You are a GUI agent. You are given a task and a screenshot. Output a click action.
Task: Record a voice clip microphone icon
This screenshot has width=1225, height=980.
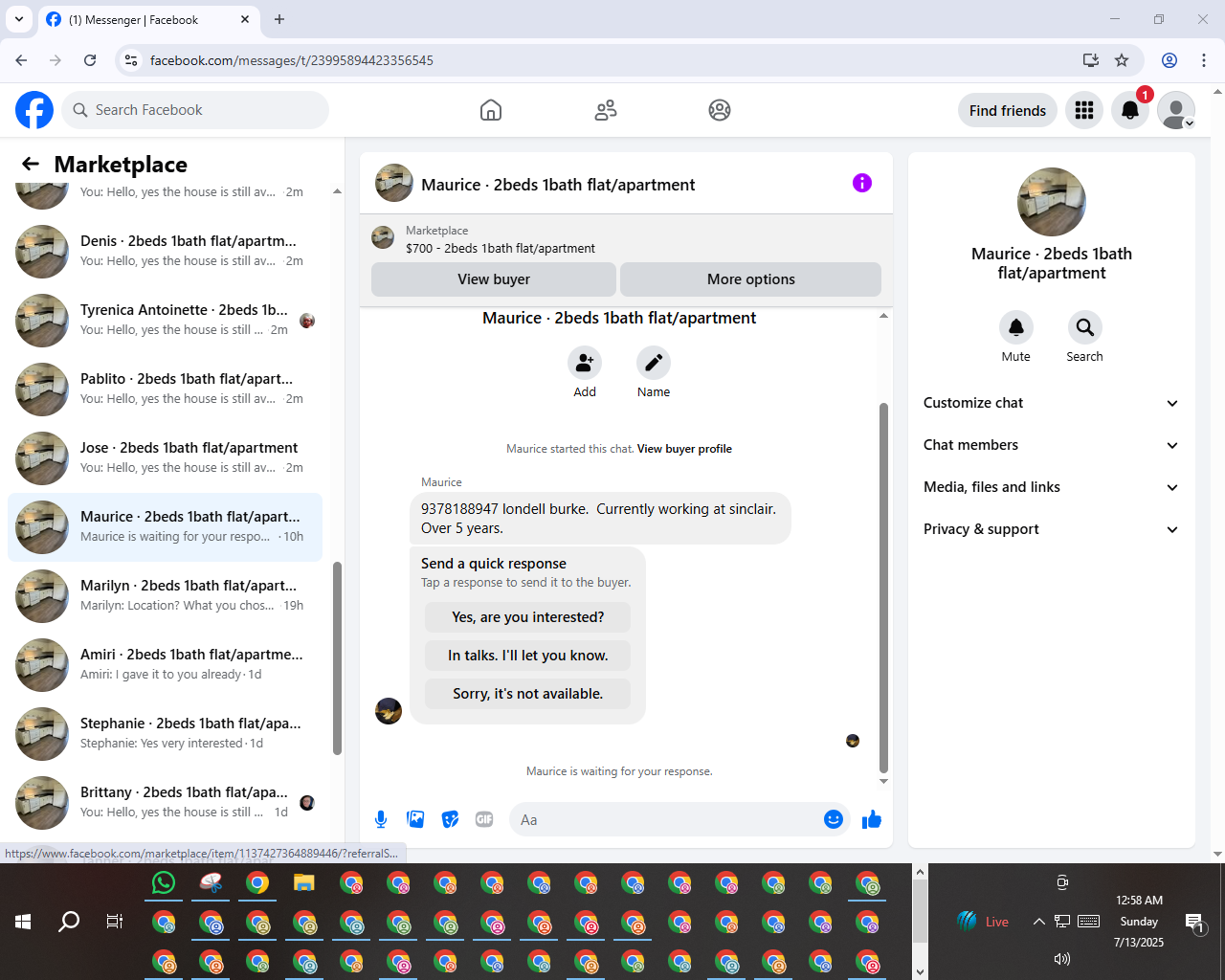click(x=381, y=819)
